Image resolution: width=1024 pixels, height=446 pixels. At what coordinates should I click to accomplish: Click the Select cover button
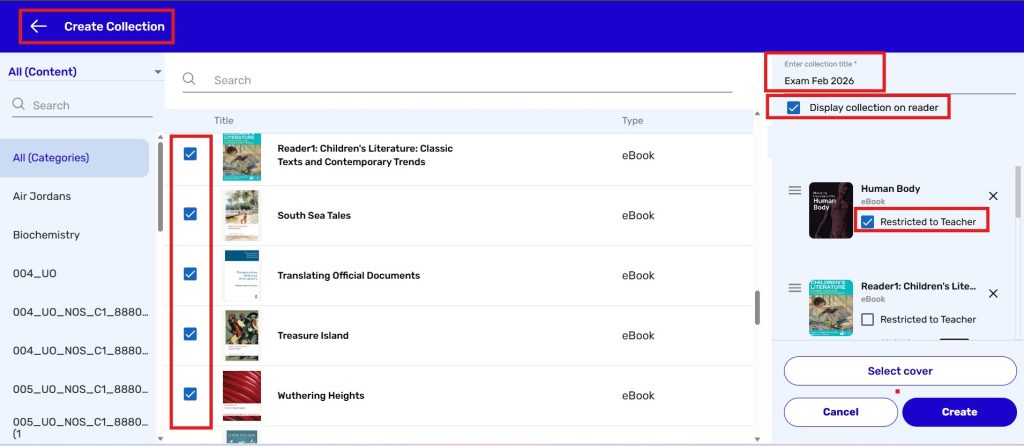899,371
